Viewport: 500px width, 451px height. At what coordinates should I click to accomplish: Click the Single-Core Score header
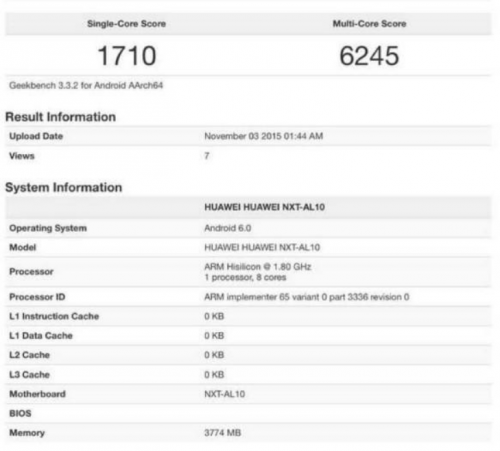tap(126, 24)
